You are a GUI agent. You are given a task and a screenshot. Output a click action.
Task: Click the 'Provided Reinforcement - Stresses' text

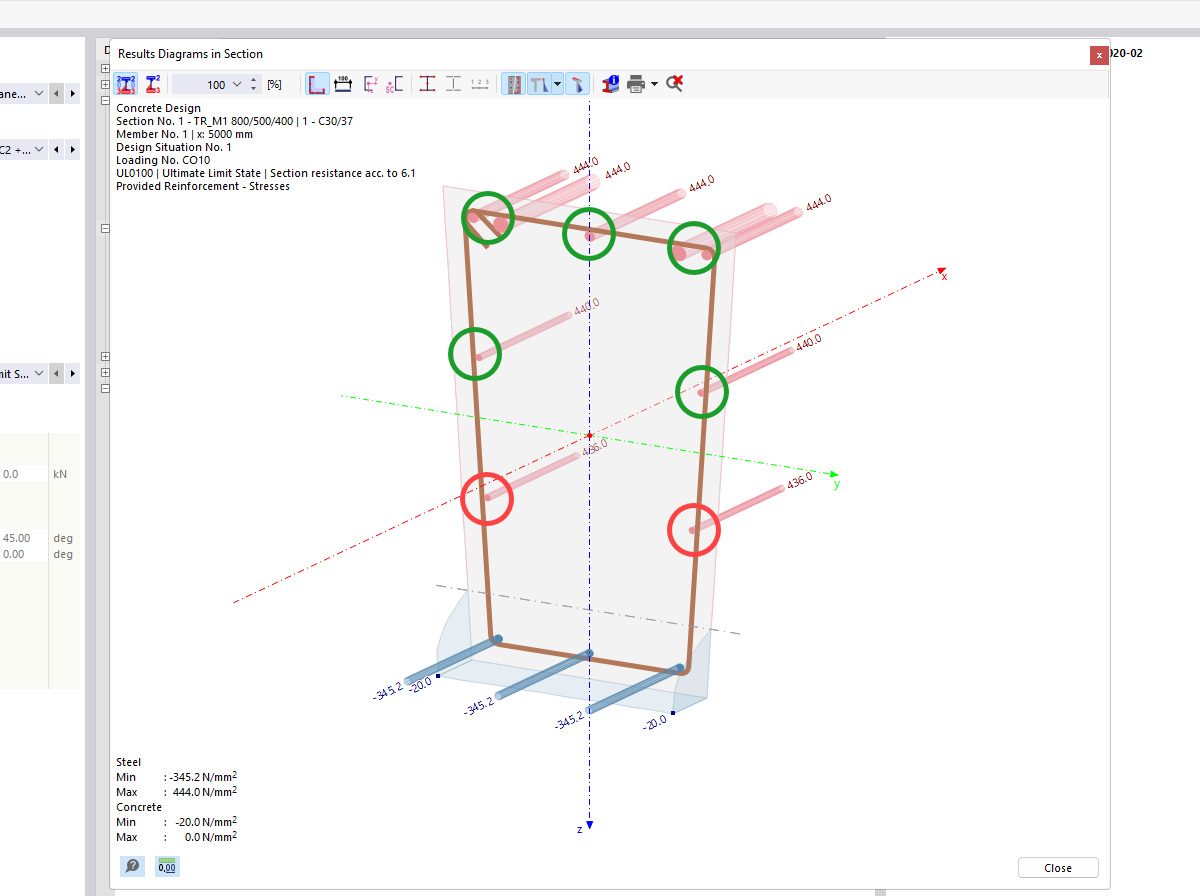coord(203,186)
